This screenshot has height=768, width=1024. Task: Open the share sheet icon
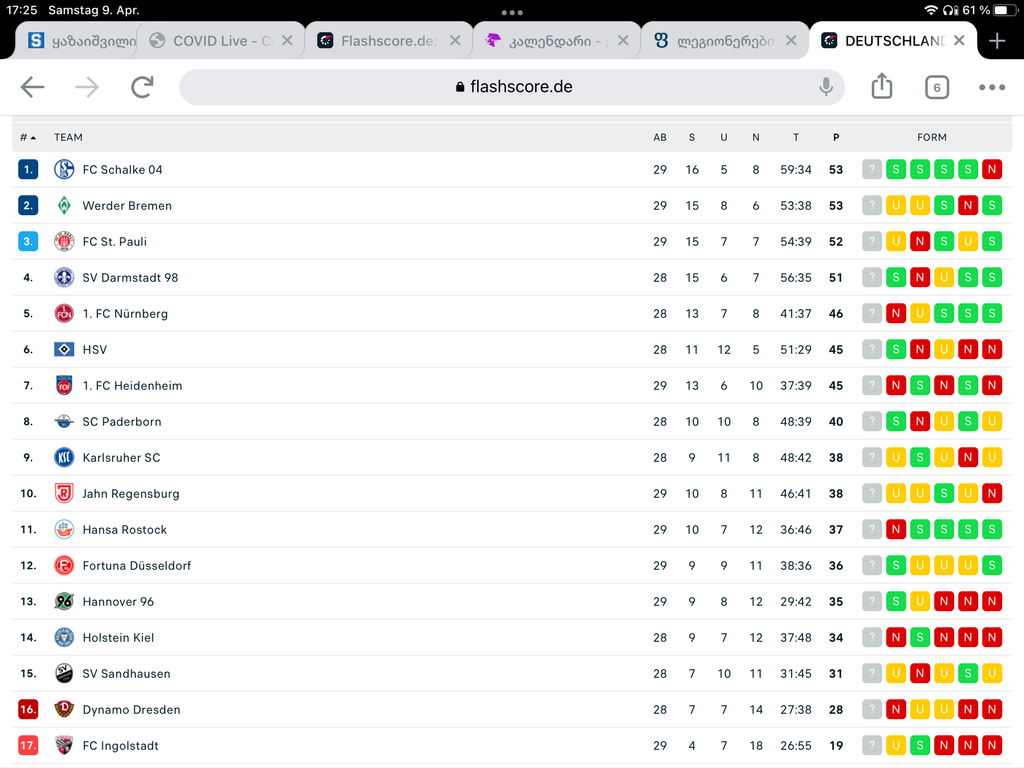coord(881,87)
